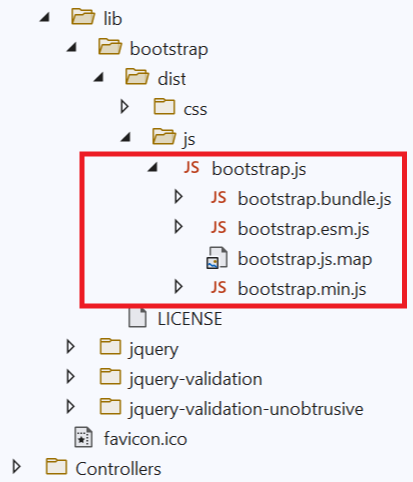The width and height of the screenshot is (413, 482).
Task: Select the LICENSE file name
Action: [190, 319]
